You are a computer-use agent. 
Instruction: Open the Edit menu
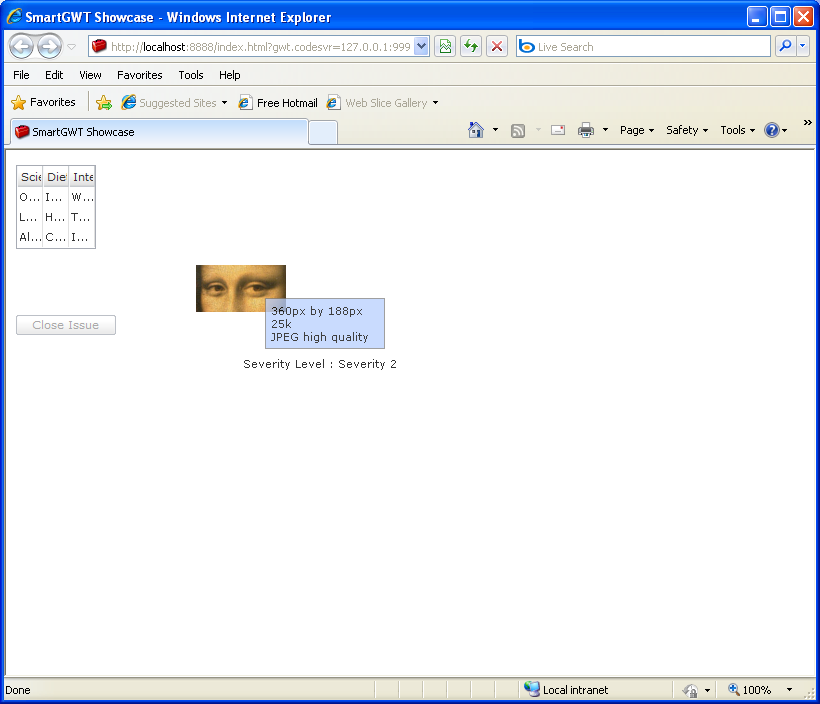coord(54,75)
